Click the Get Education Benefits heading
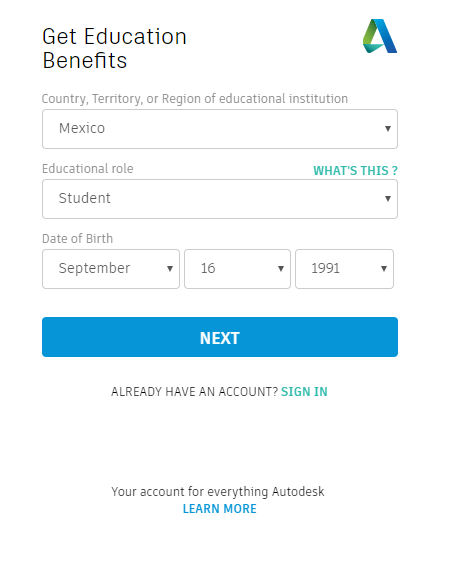The height and width of the screenshot is (570, 449). point(114,48)
